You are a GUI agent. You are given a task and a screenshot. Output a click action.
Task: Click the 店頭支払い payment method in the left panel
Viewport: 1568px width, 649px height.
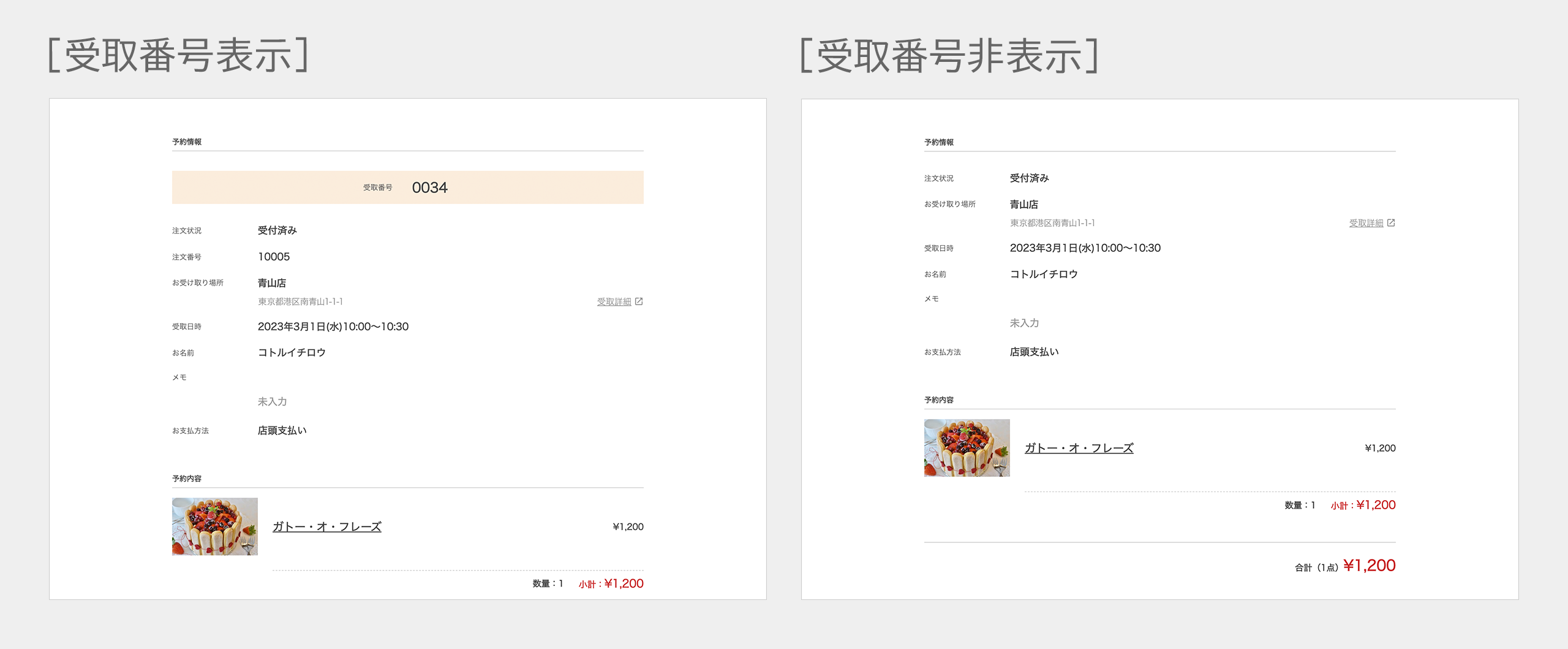pos(282,431)
